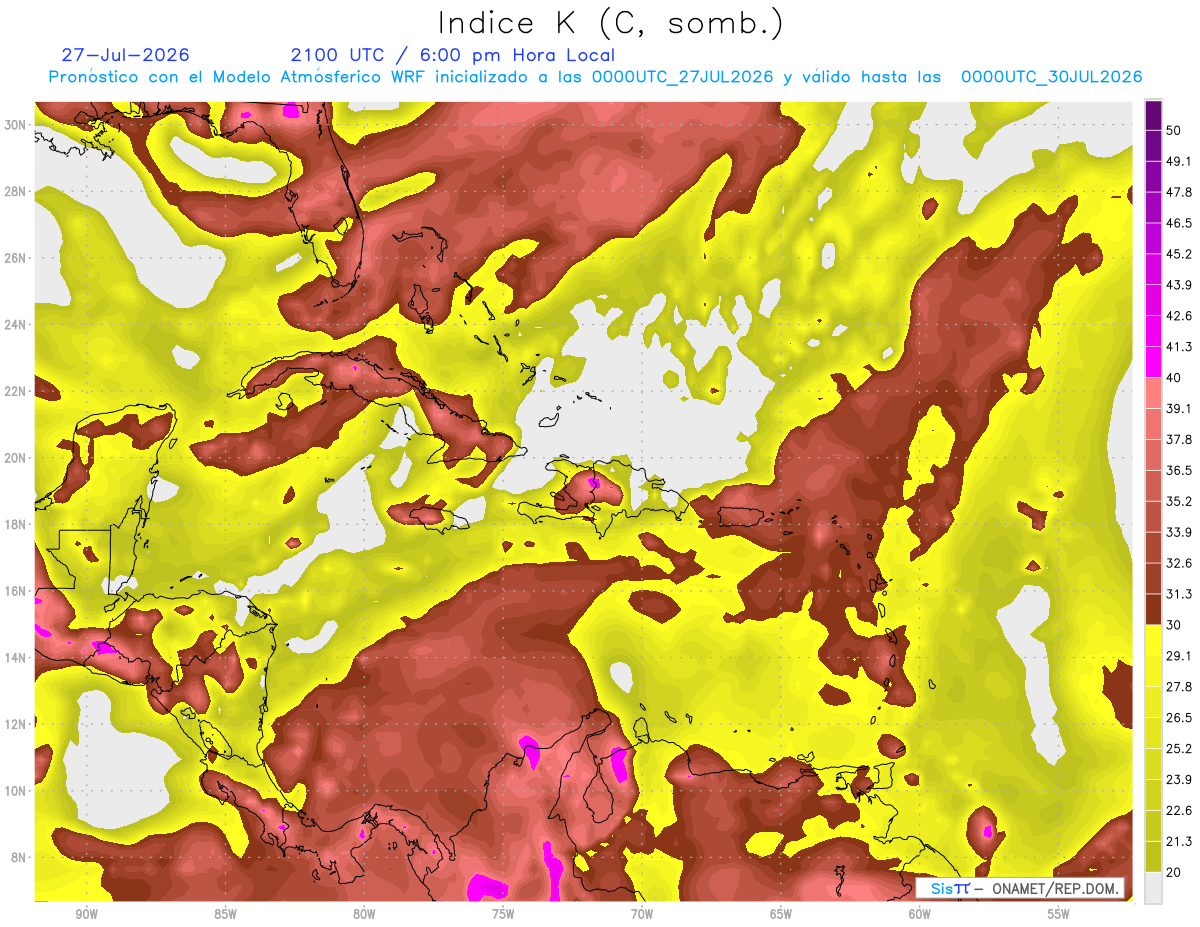This screenshot has width=1200, height=927.
Task: Click the "Pronostico con el Modelo Atmosferico WRF" subtitle line
Action: click(595, 77)
